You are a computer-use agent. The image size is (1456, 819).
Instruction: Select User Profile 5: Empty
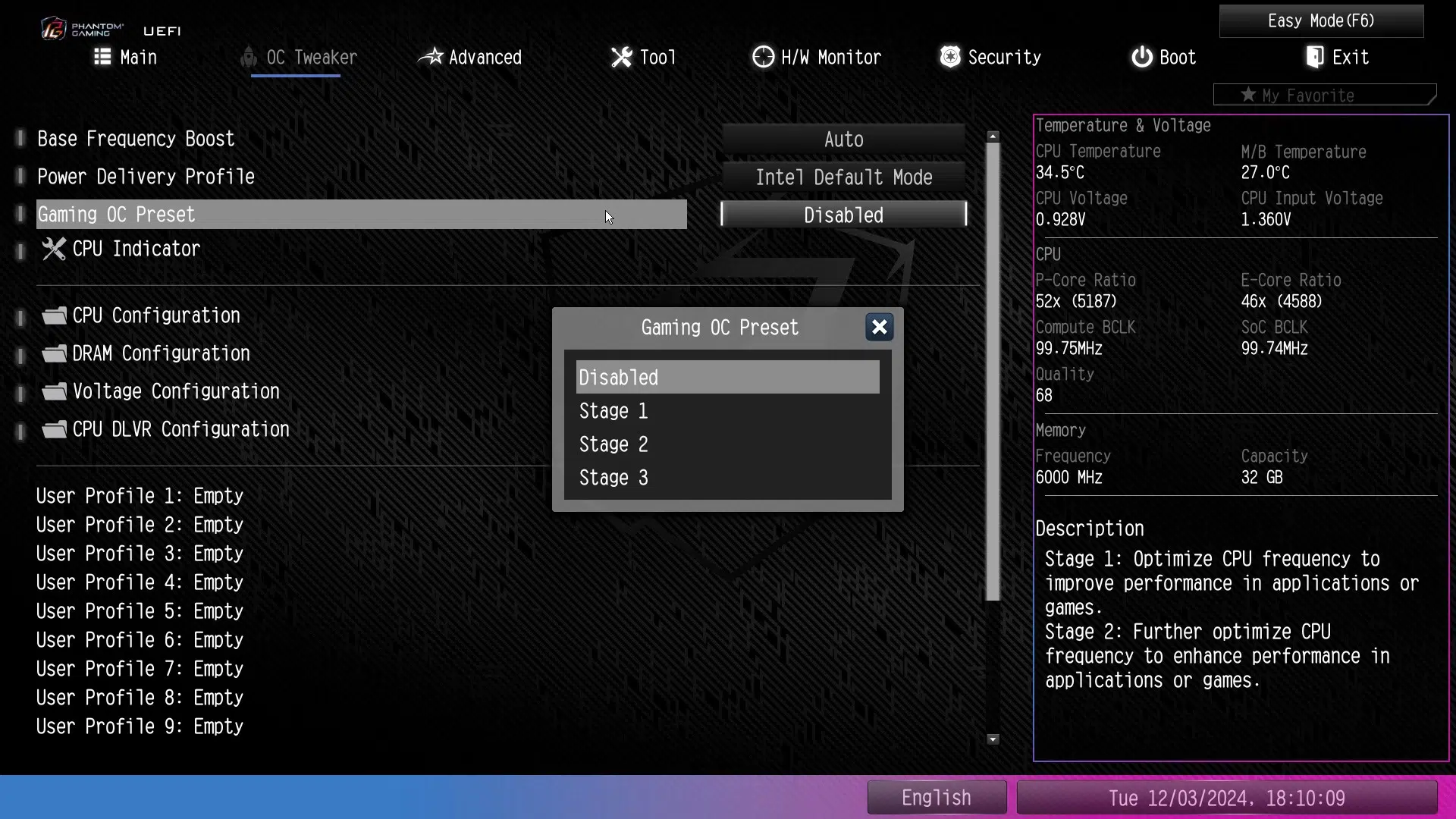(140, 611)
